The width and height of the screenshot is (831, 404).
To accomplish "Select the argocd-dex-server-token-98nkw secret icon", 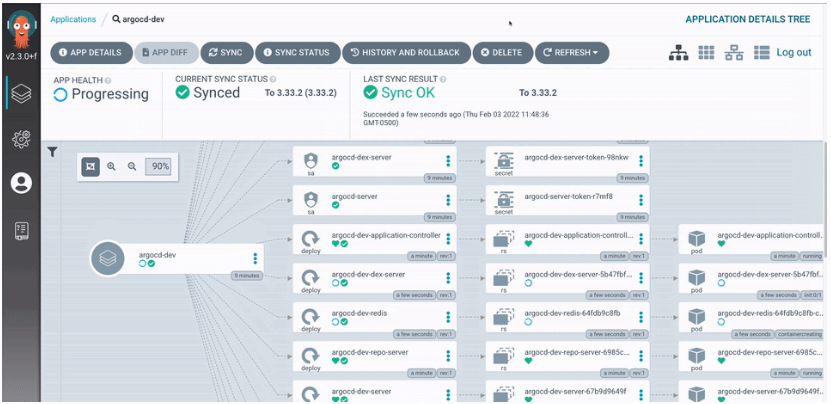I will 503,160.
